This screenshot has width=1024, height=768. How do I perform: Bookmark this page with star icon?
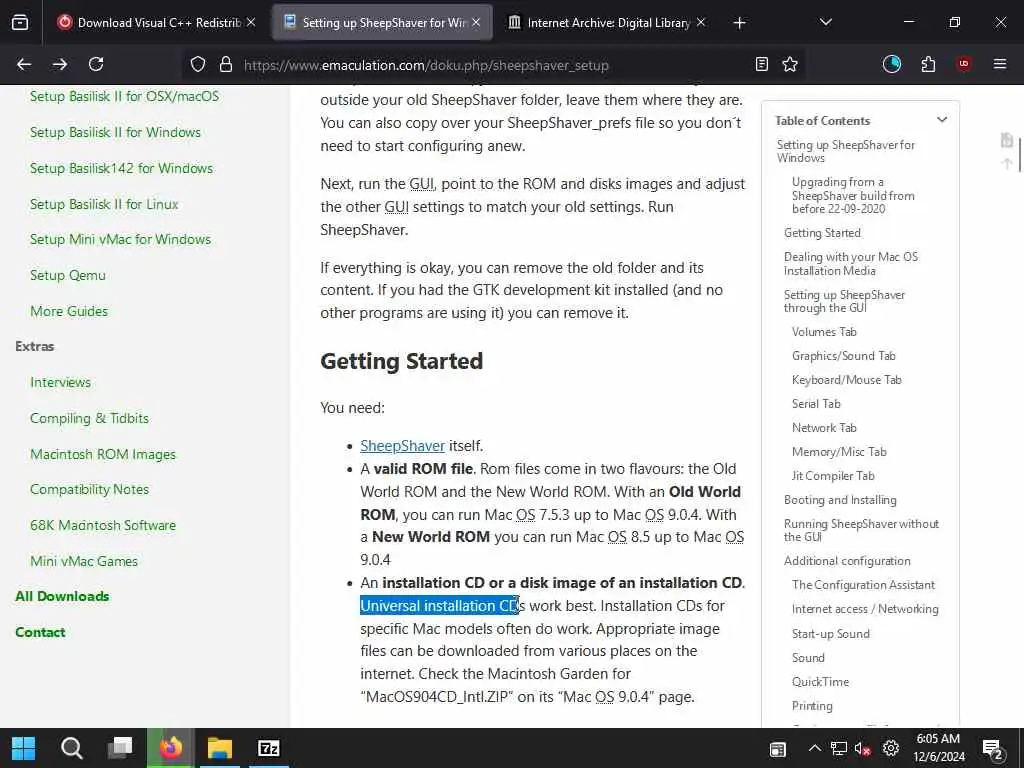point(790,64)
